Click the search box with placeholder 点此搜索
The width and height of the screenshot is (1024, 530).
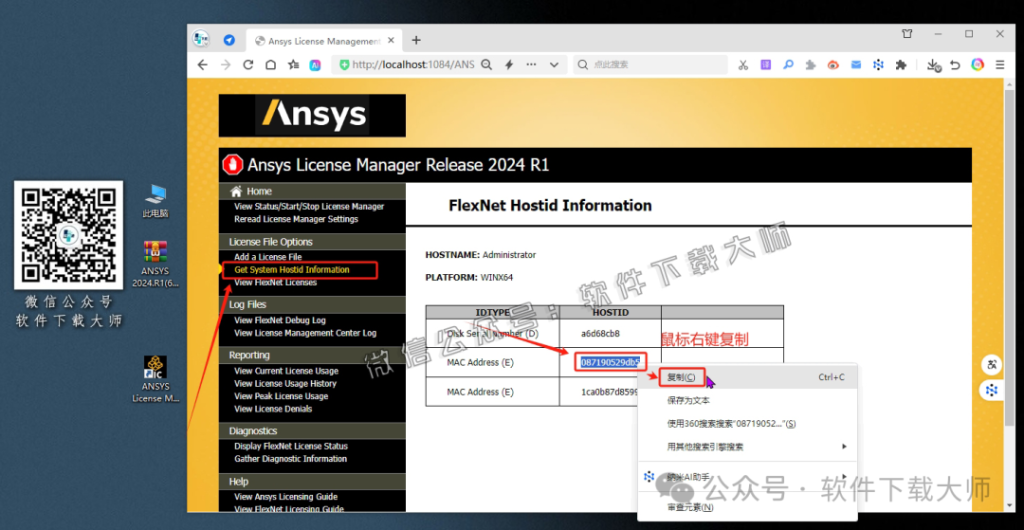650,65
